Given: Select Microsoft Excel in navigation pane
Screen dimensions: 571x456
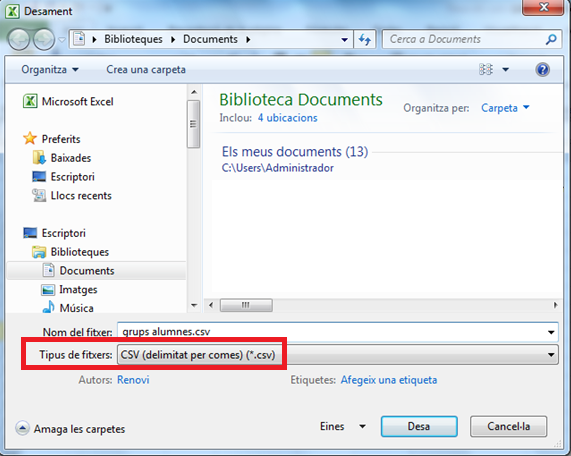Looking at the screenshot, I should 68,101.
